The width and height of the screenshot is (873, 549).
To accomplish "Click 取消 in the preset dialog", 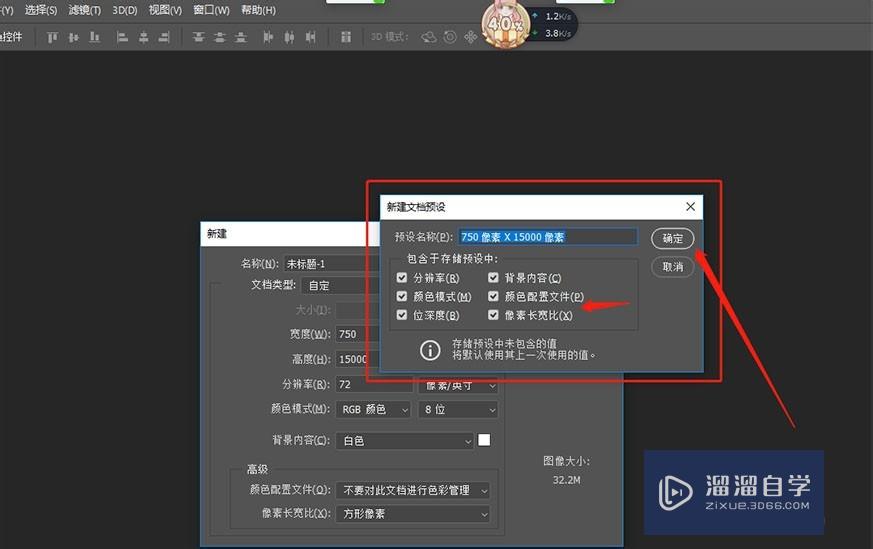I will coord(673,267).
